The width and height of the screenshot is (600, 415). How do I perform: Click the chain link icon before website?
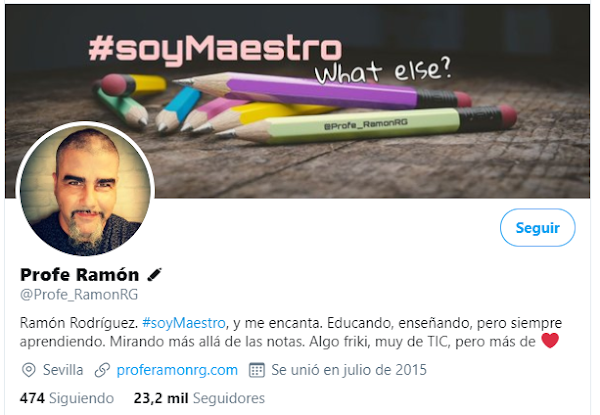tap(102, 370)
